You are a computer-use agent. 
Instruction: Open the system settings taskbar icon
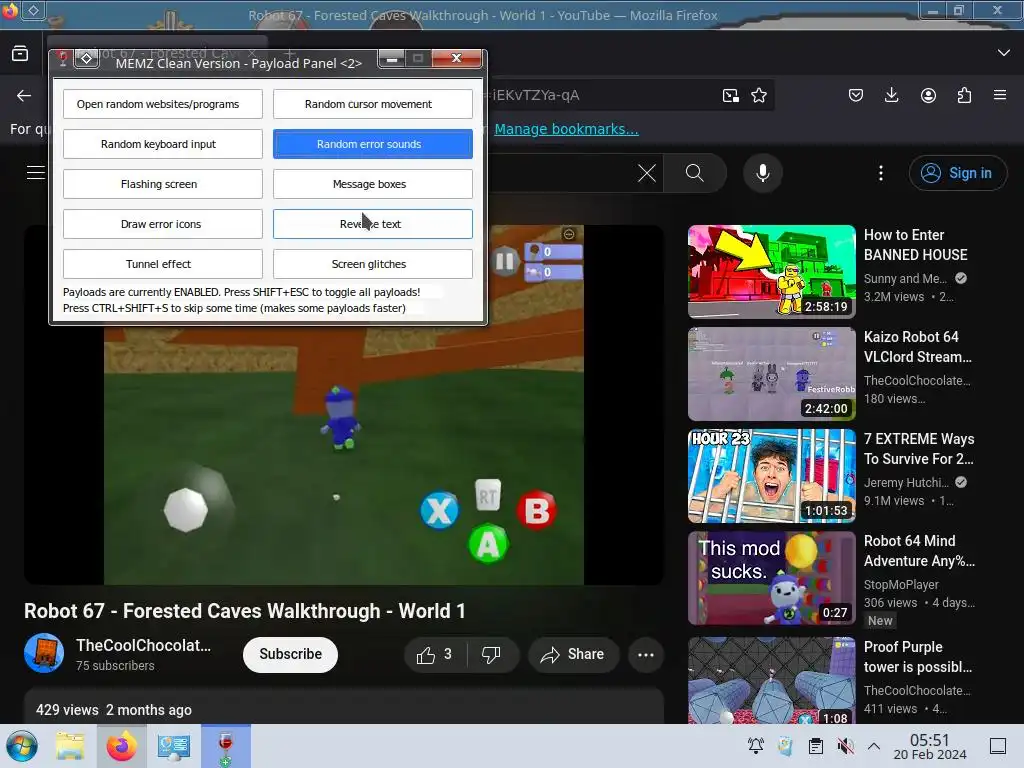[173, 746]
